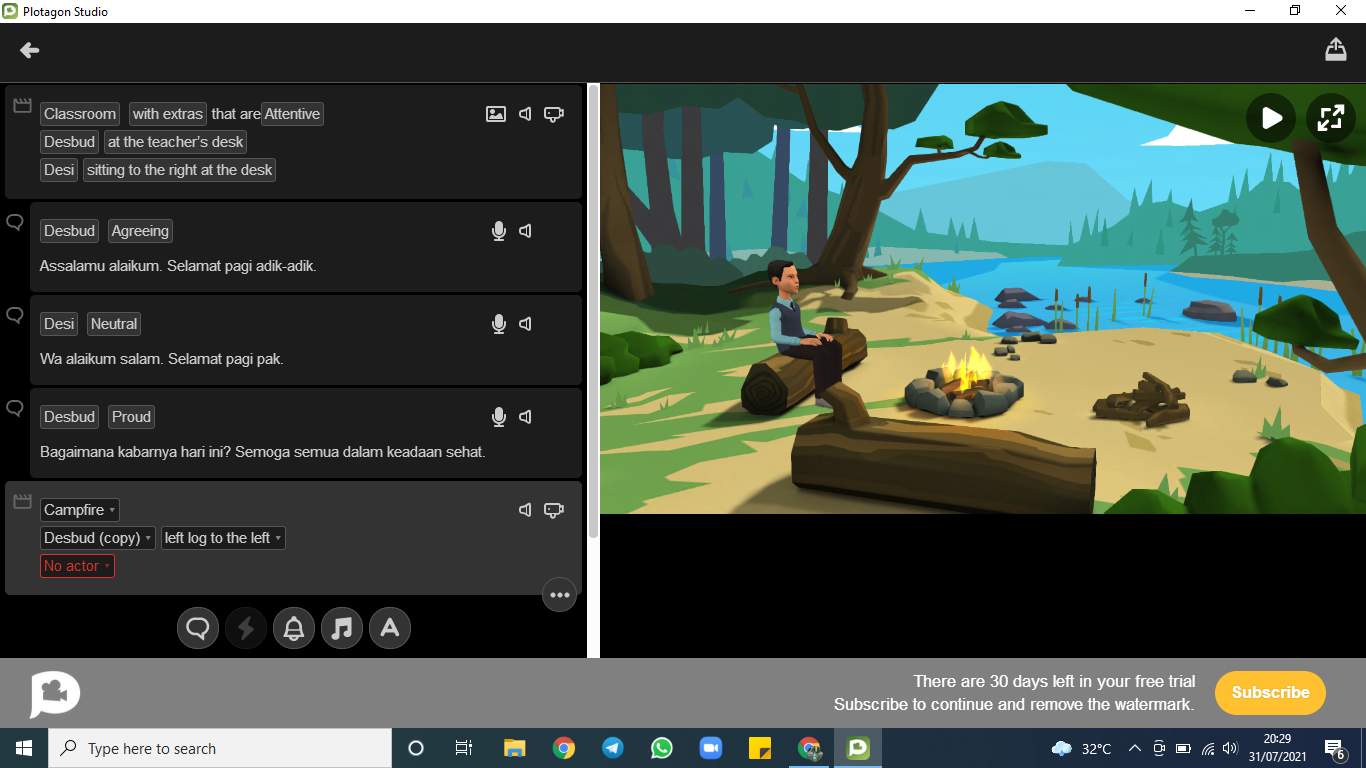Toggle sound icon in Campfire scene row
This screenshot has width=1366, height=768.
[525, 510]
